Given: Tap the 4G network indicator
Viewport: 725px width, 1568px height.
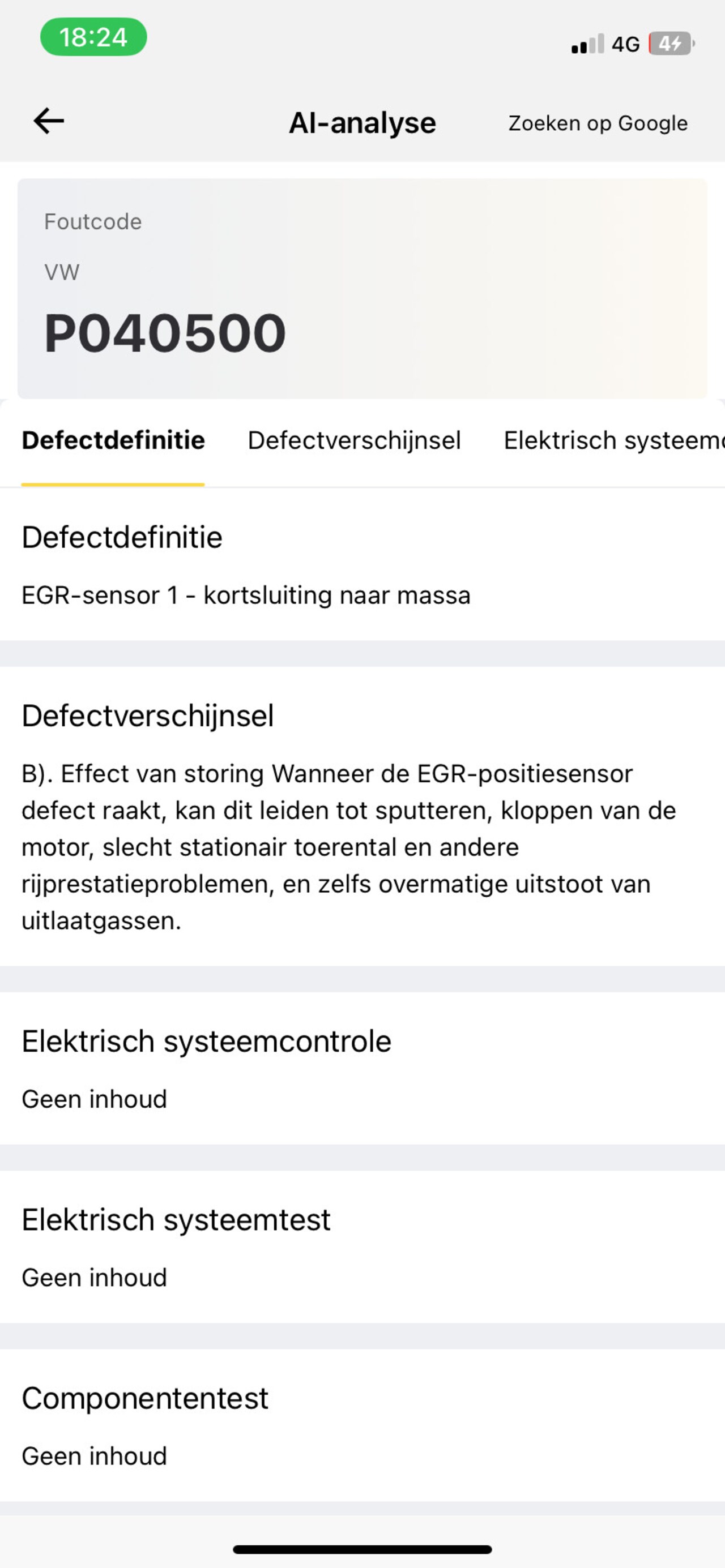Looking at the screenshot, I should coord(626,44).
